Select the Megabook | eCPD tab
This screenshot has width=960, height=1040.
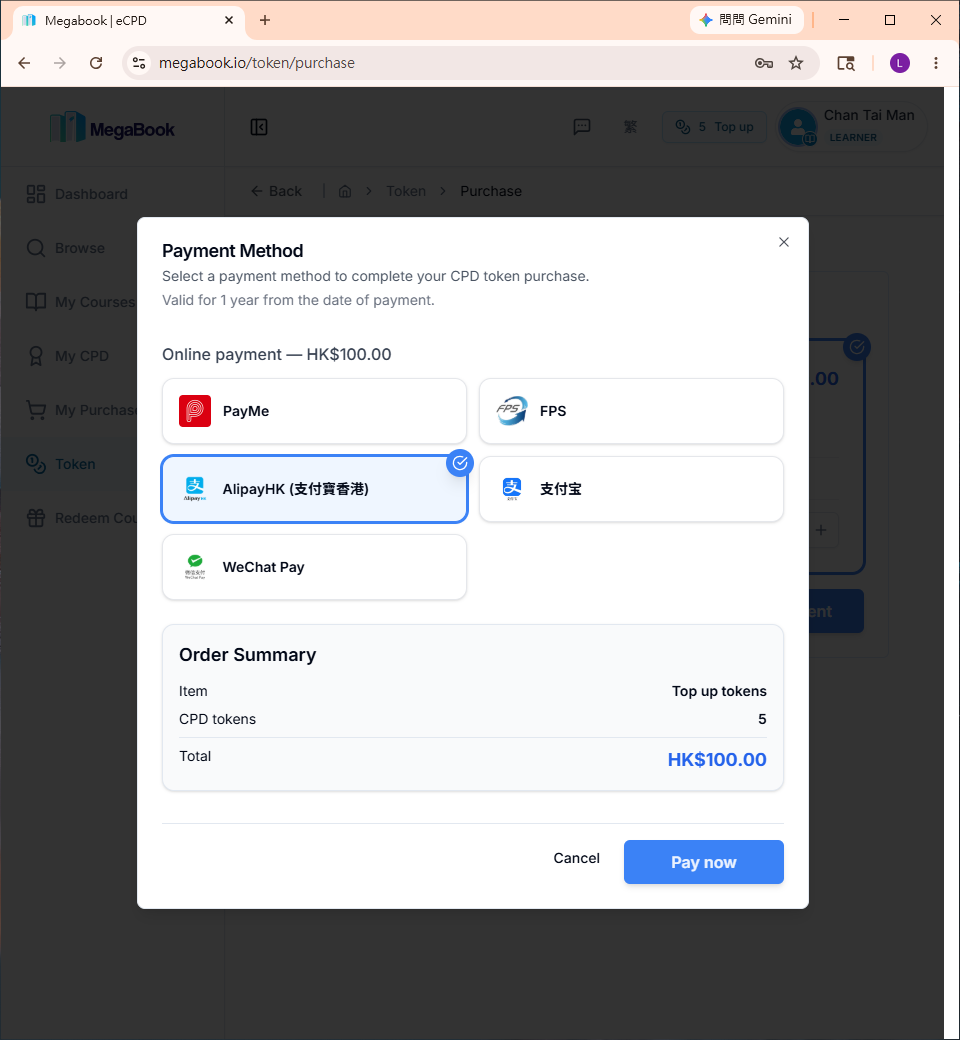click(x=129, y=21)
